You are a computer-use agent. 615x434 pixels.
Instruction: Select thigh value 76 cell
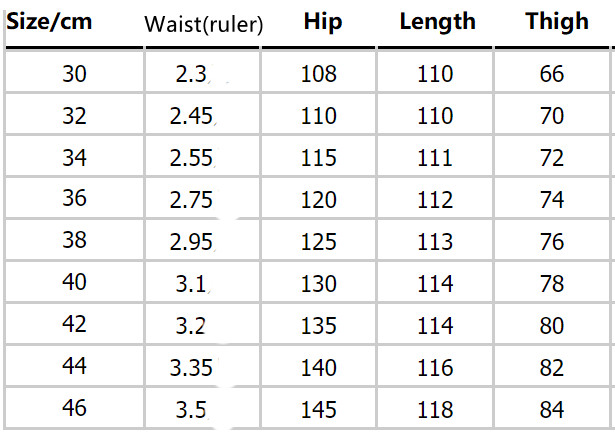point(552,242)
